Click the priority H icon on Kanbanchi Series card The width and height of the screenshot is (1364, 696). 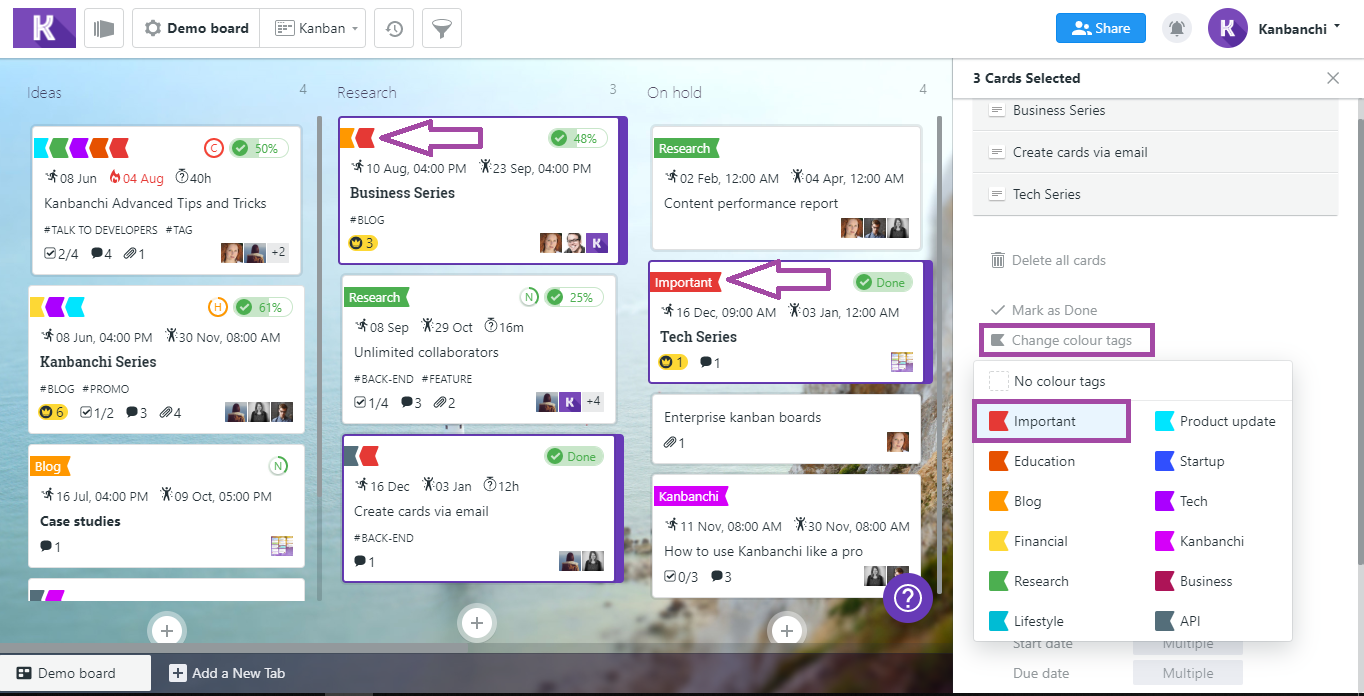point(217,307)
